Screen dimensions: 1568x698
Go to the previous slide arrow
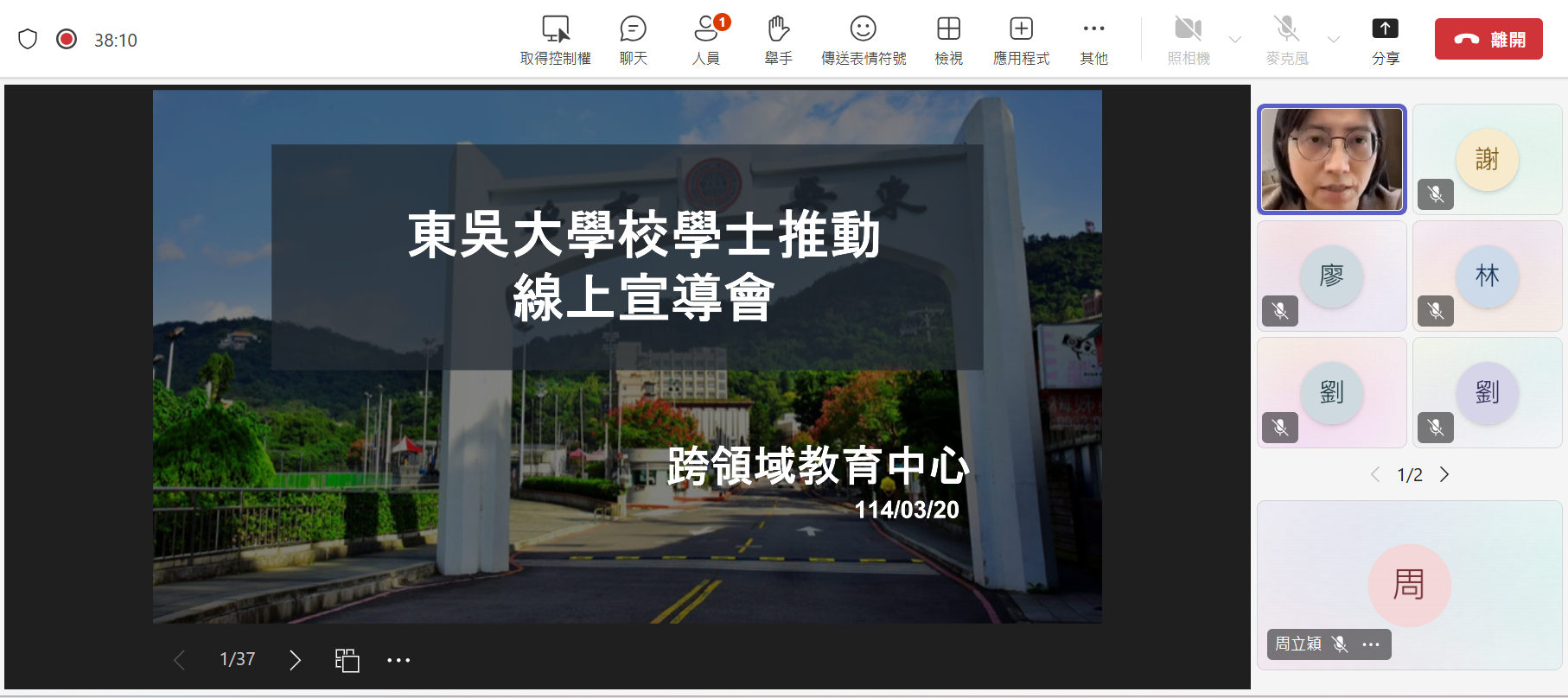click(x=179, y=660)
